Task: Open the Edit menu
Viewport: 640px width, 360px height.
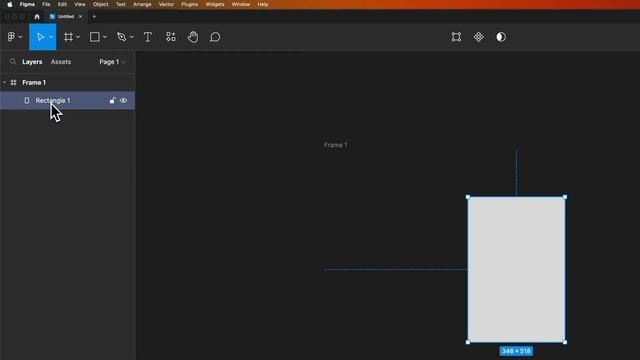Action: point(62,4)
